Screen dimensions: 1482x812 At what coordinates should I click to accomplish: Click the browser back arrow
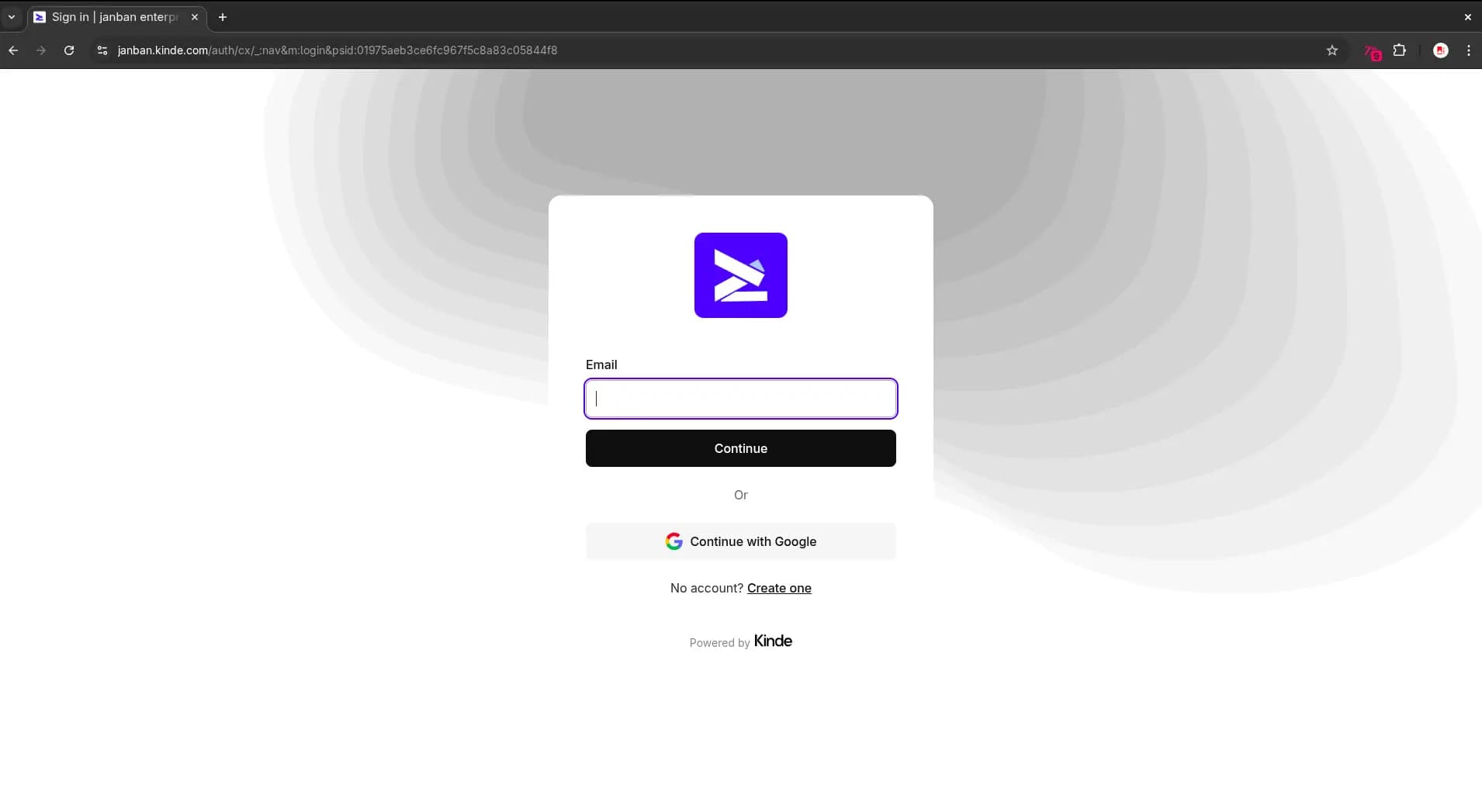(x=13, y=50)
